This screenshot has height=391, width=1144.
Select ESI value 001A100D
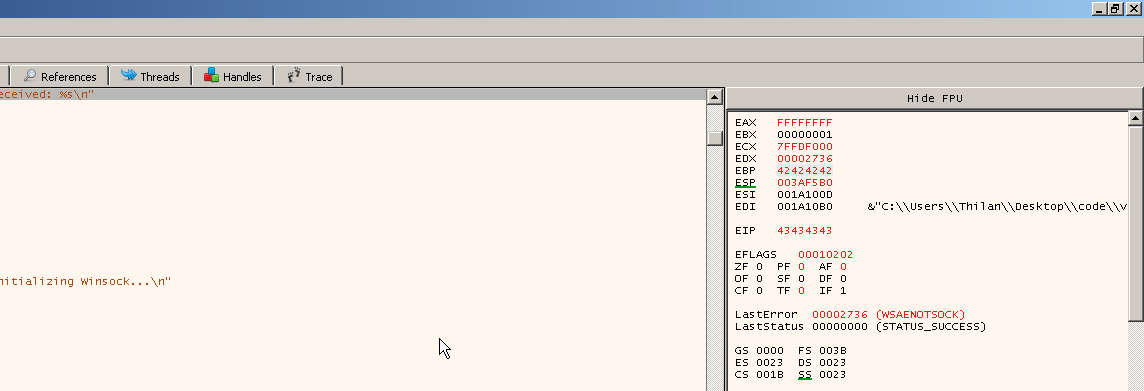click(805, 195)
